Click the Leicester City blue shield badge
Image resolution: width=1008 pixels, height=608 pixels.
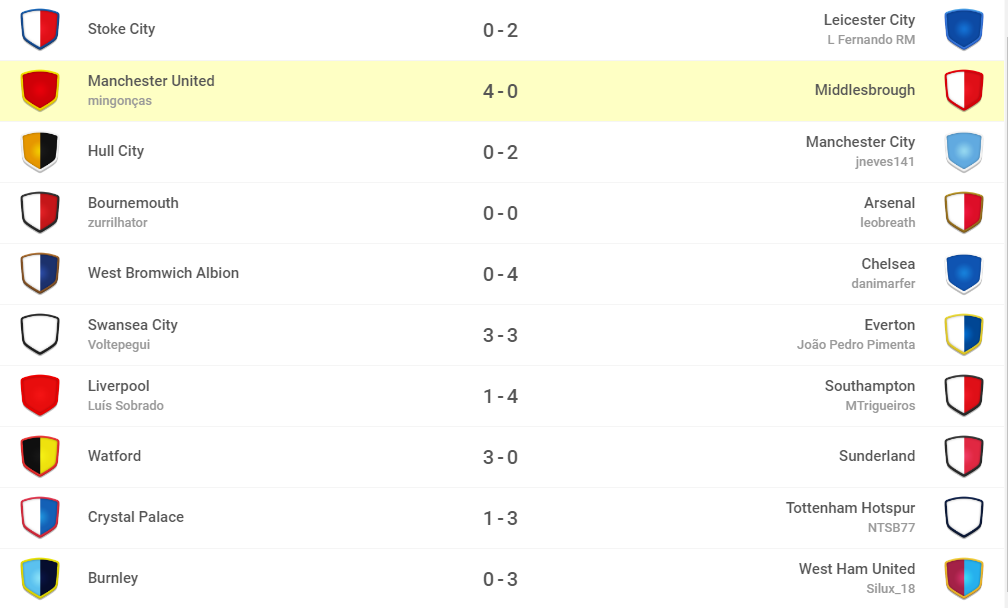(964, 30)
